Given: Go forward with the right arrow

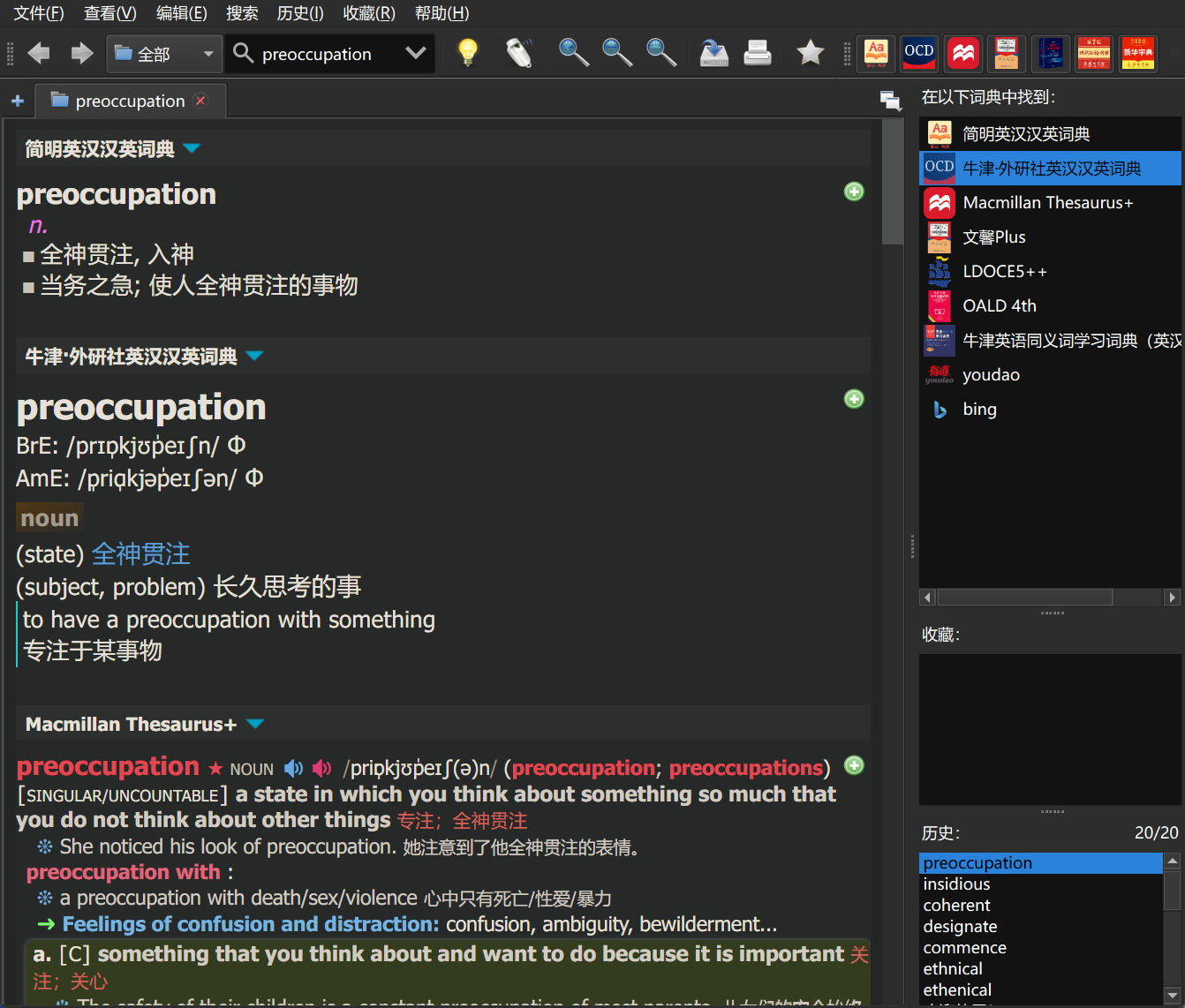Looking at the screenshot, I should pos(82,54).
